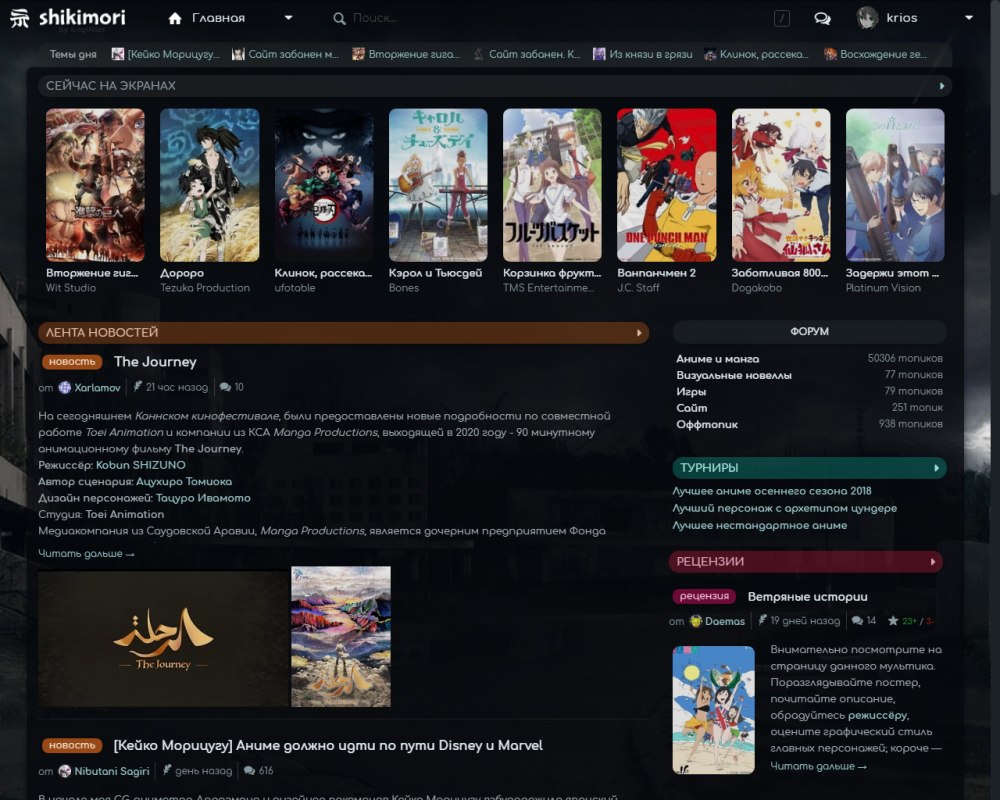
Task: Open the Визуальные новеллы forum section
Action: point(733,376)
